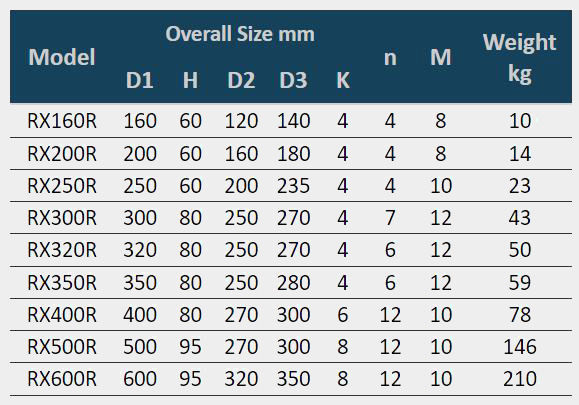Click the Weight kg column header
Viewport: 579px width, 405px height.
click(x=520, y=58)
